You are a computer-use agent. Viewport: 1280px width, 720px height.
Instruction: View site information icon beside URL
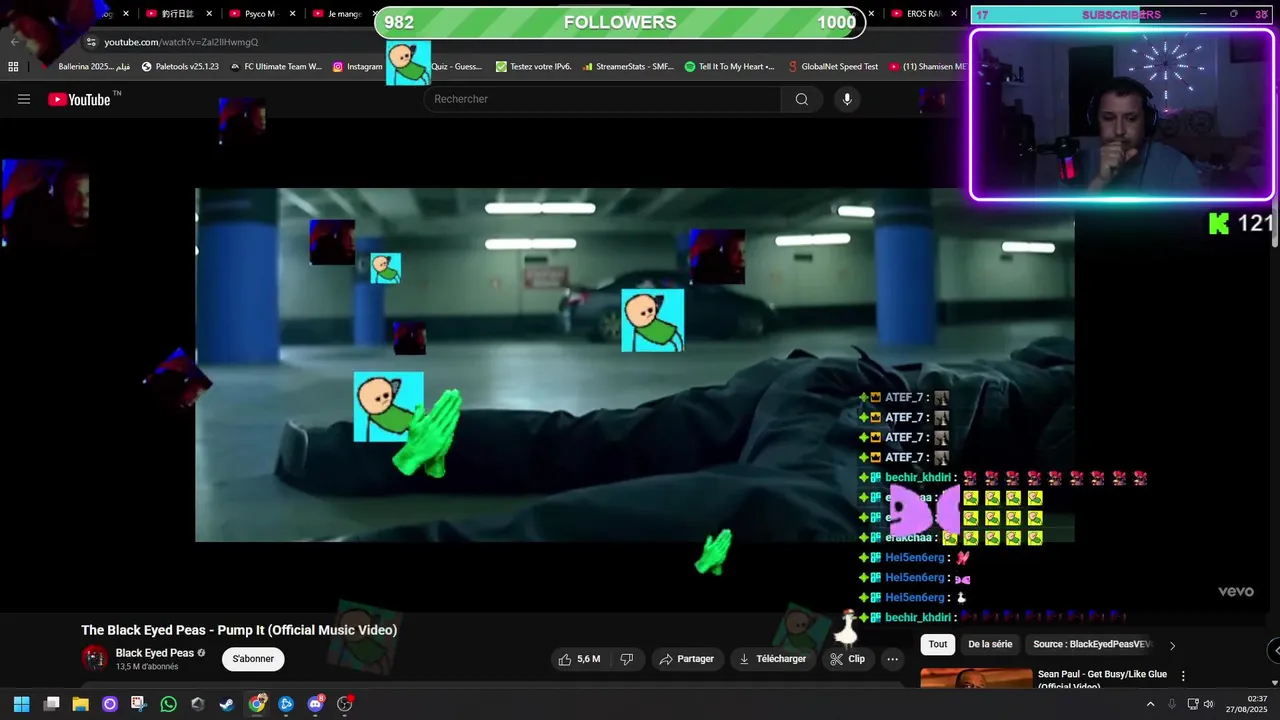coord(91,42)
